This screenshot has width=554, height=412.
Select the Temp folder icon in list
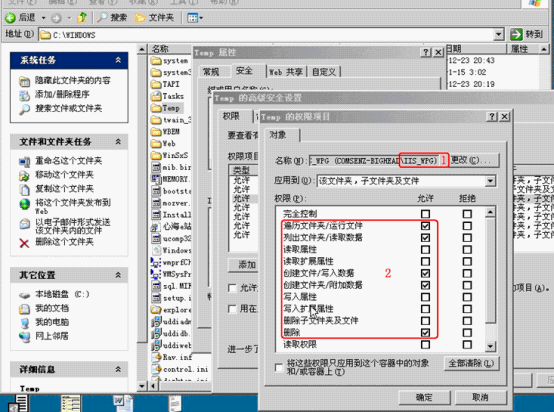pyautogui.click(x=155, y=108)
